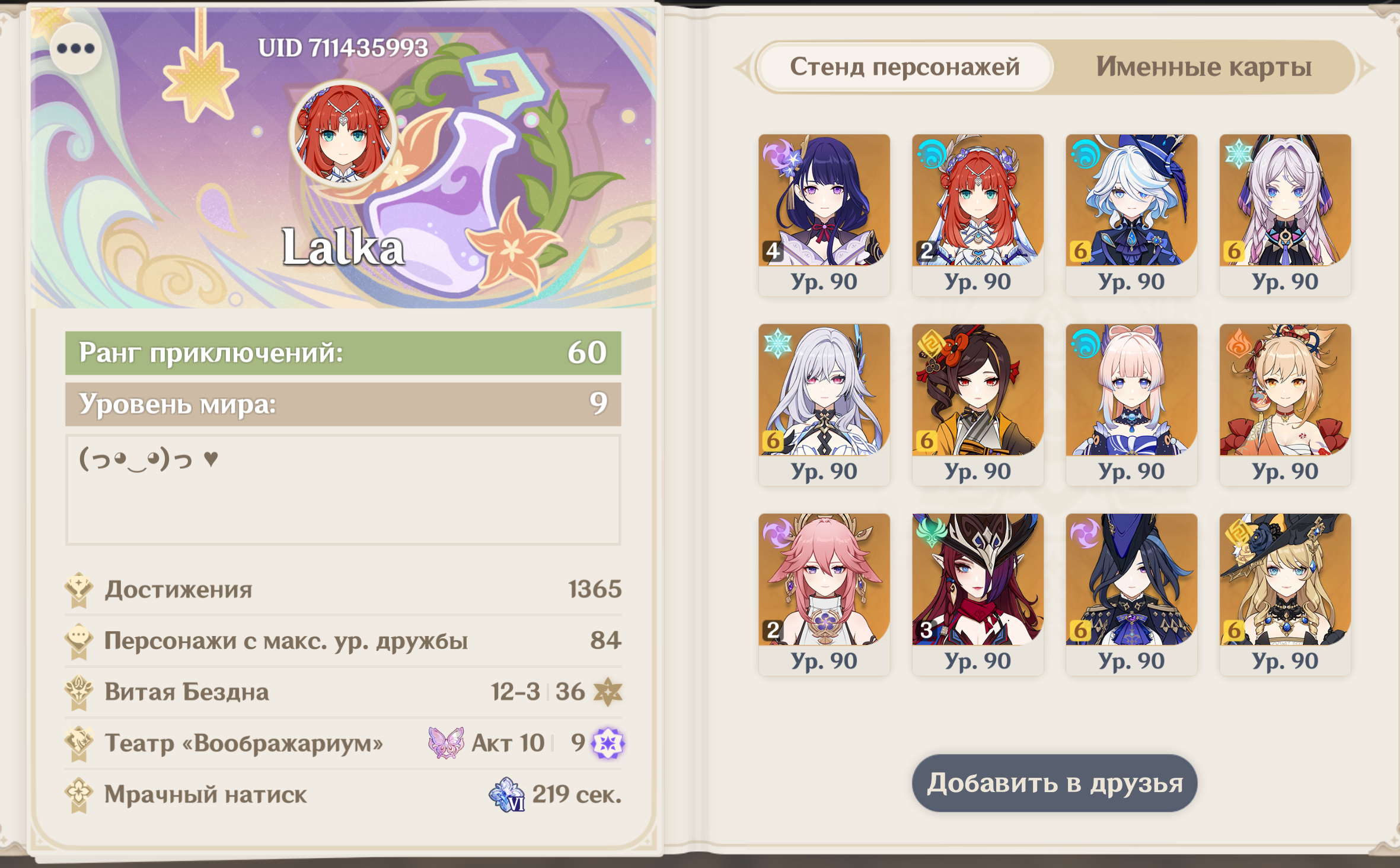Screen dimensions: 1400x868
Task: Click the left arrow beside the tabs
Action: coord(742,68)
